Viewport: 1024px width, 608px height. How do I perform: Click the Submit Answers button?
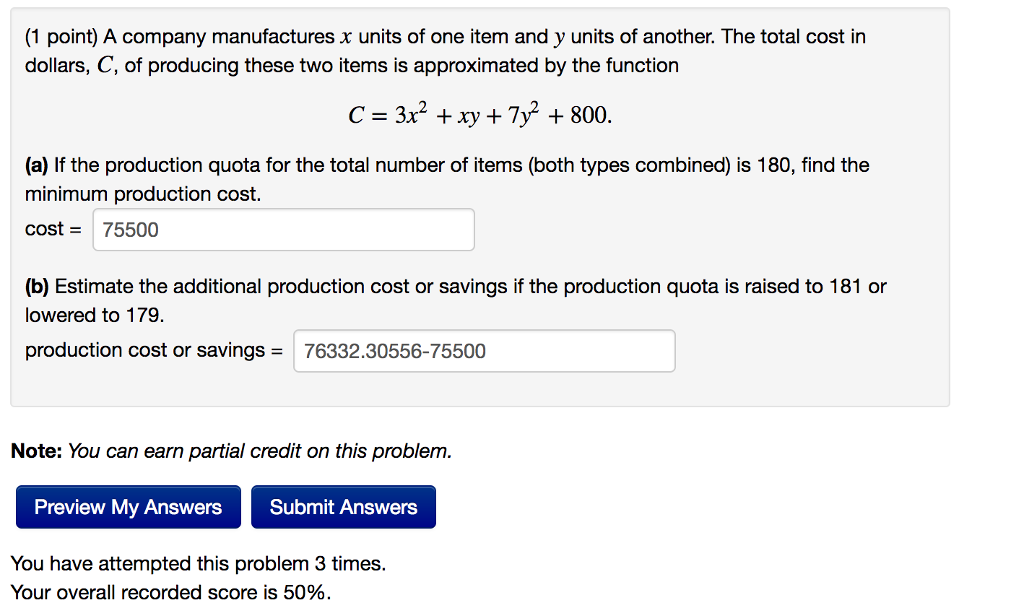point(344,507)
